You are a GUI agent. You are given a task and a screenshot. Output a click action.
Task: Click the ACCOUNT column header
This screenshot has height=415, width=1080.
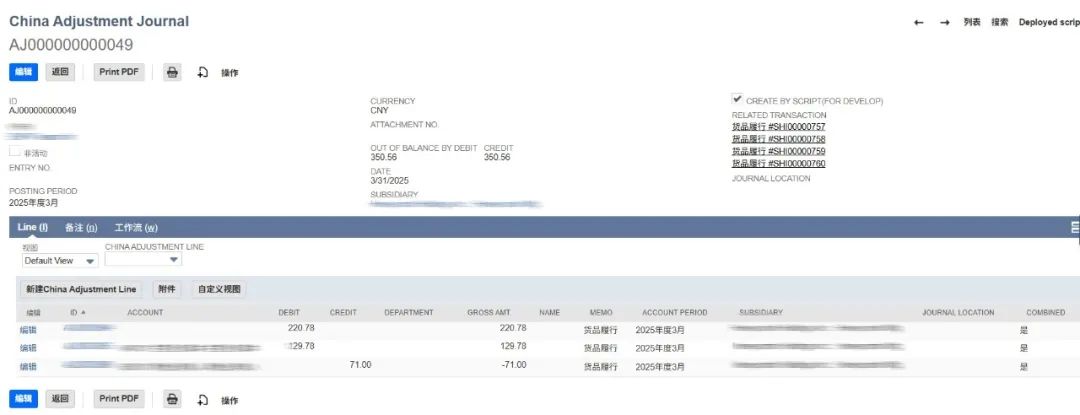(x=145, y=312)
